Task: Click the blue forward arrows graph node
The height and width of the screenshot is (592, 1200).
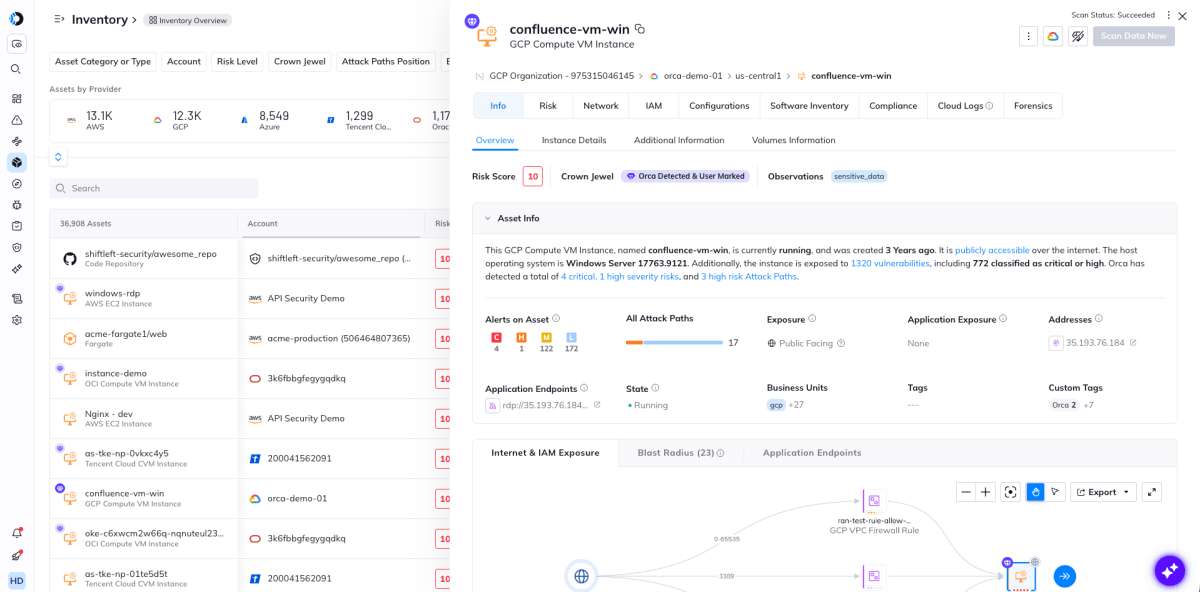Action: point(1065,576)
